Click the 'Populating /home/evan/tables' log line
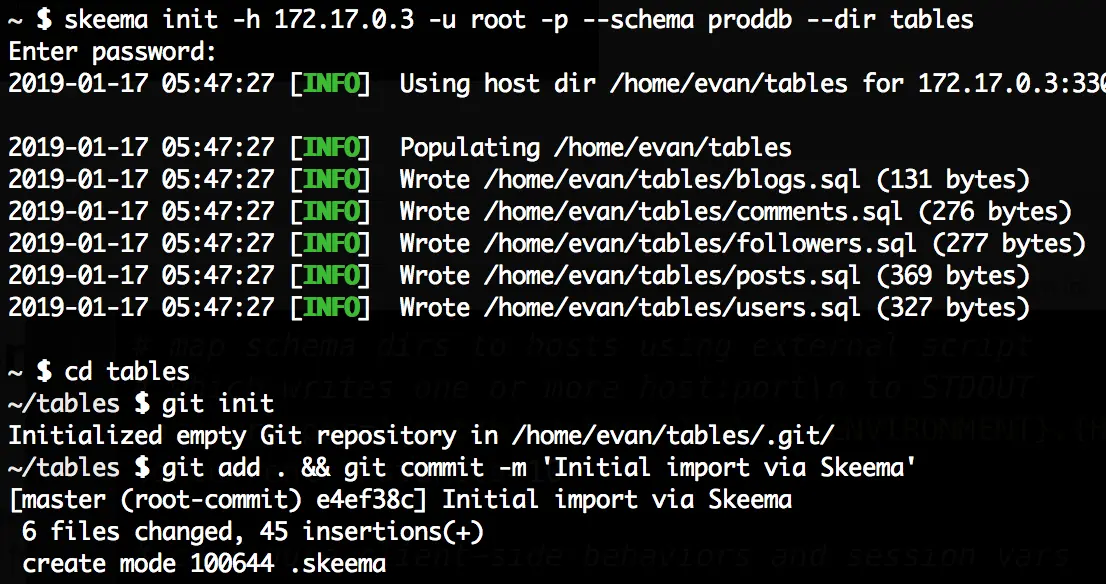The height and width of the screenshot is (584, 1106). pos(595,148)
